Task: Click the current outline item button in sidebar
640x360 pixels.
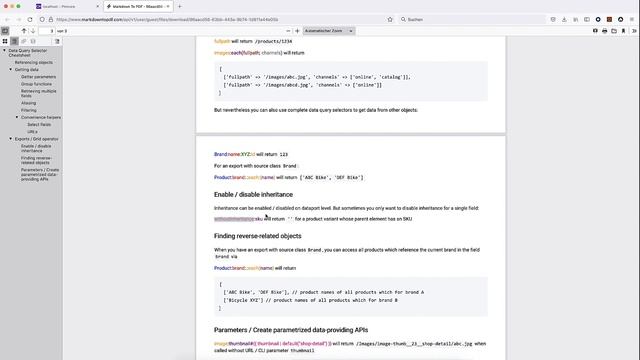Action: [x=57, y=41]
